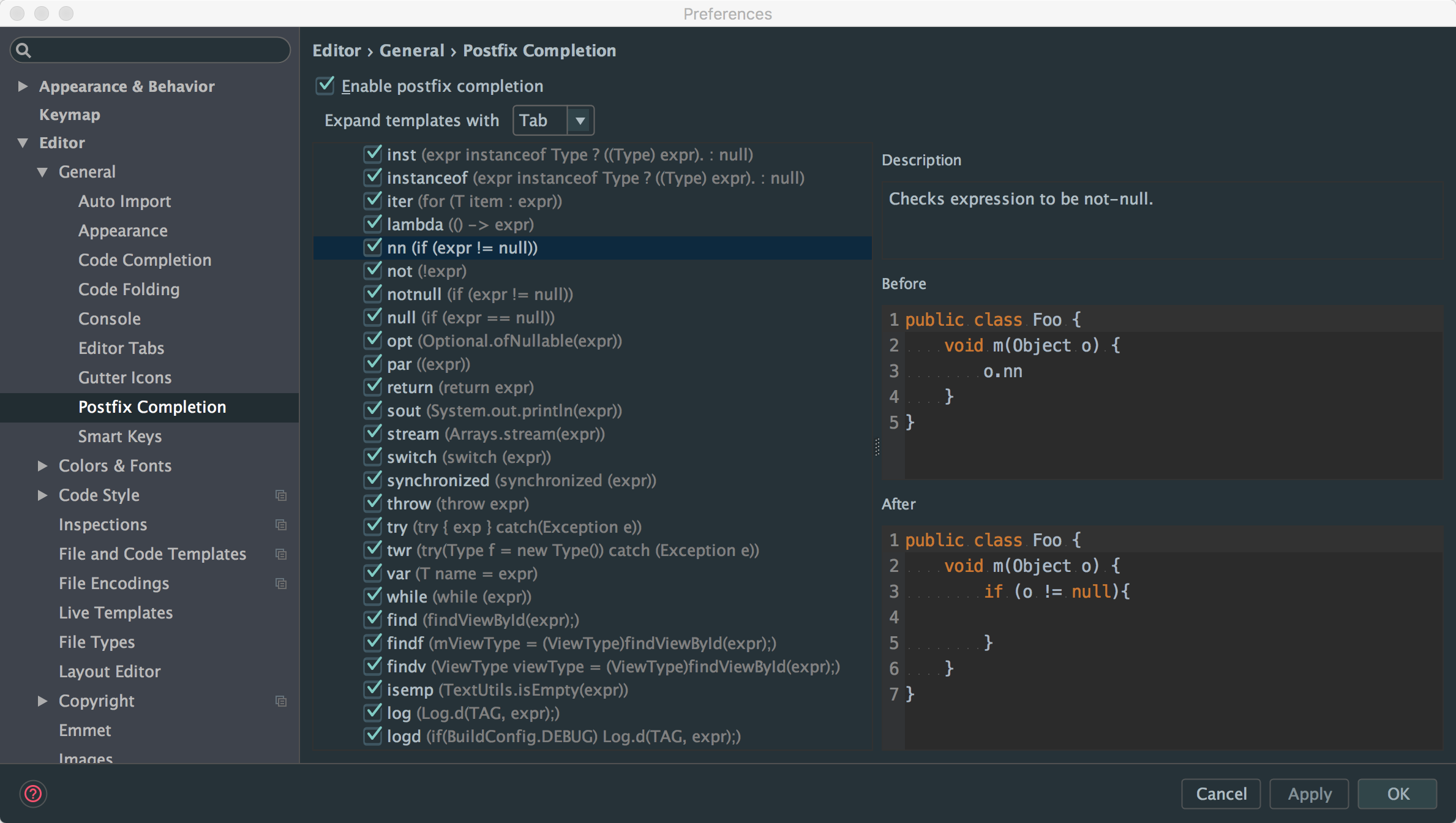The image size is (1456, 823).
Task: Expand the Appearance & Behavior section
Action: tap(23, 86)
